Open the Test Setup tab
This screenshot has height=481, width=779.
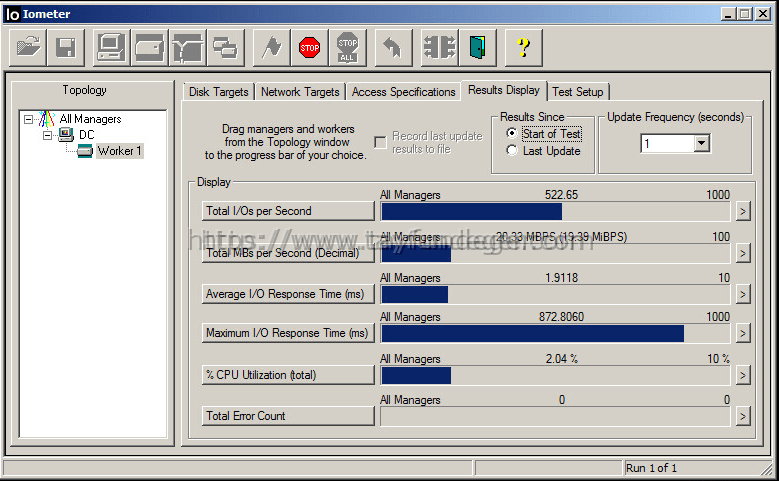click(577, 92)
